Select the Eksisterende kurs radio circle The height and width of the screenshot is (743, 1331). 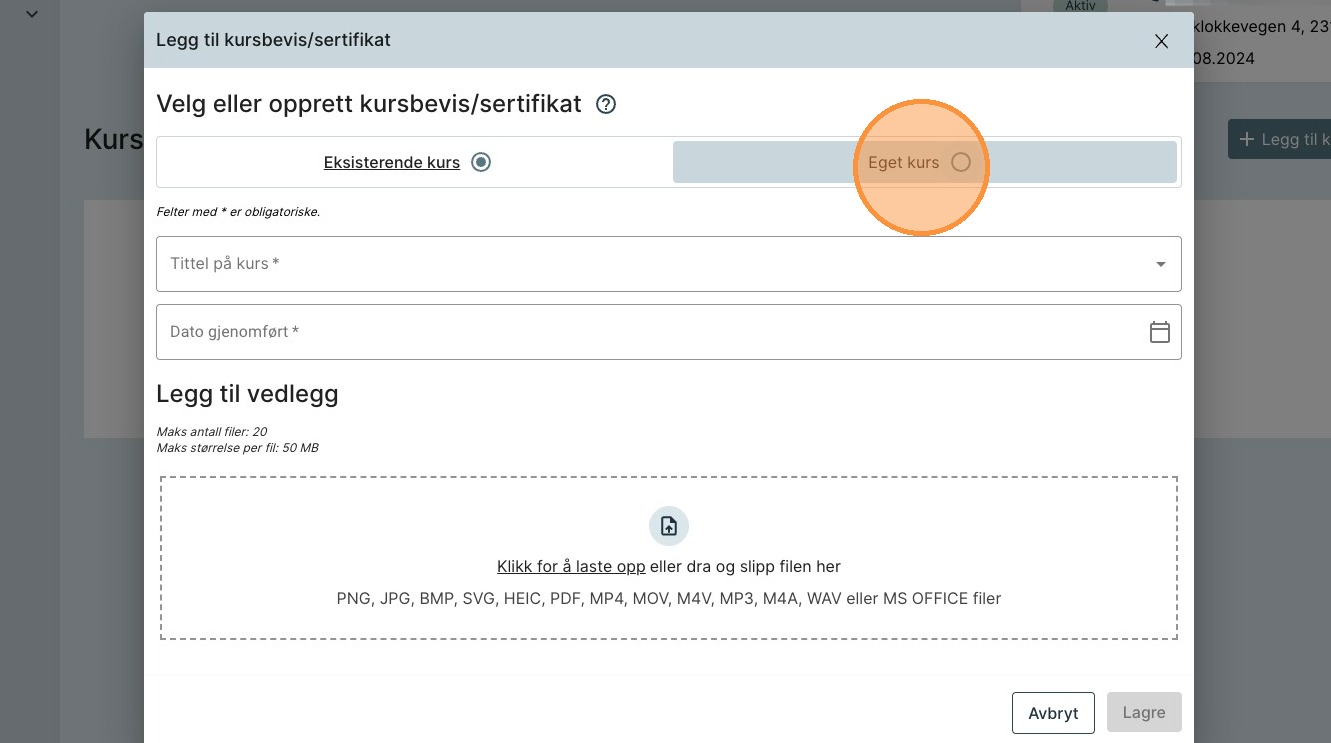(x=481, y=162)
